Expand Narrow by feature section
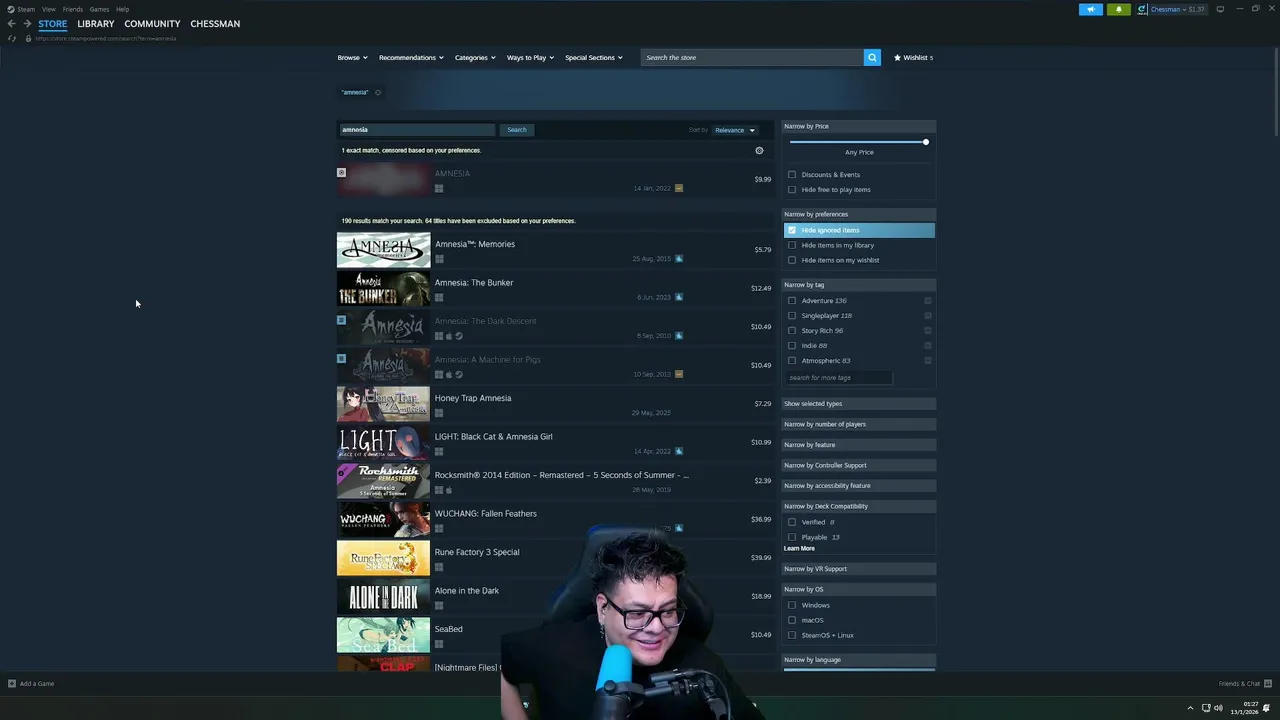 click(858, 445)
